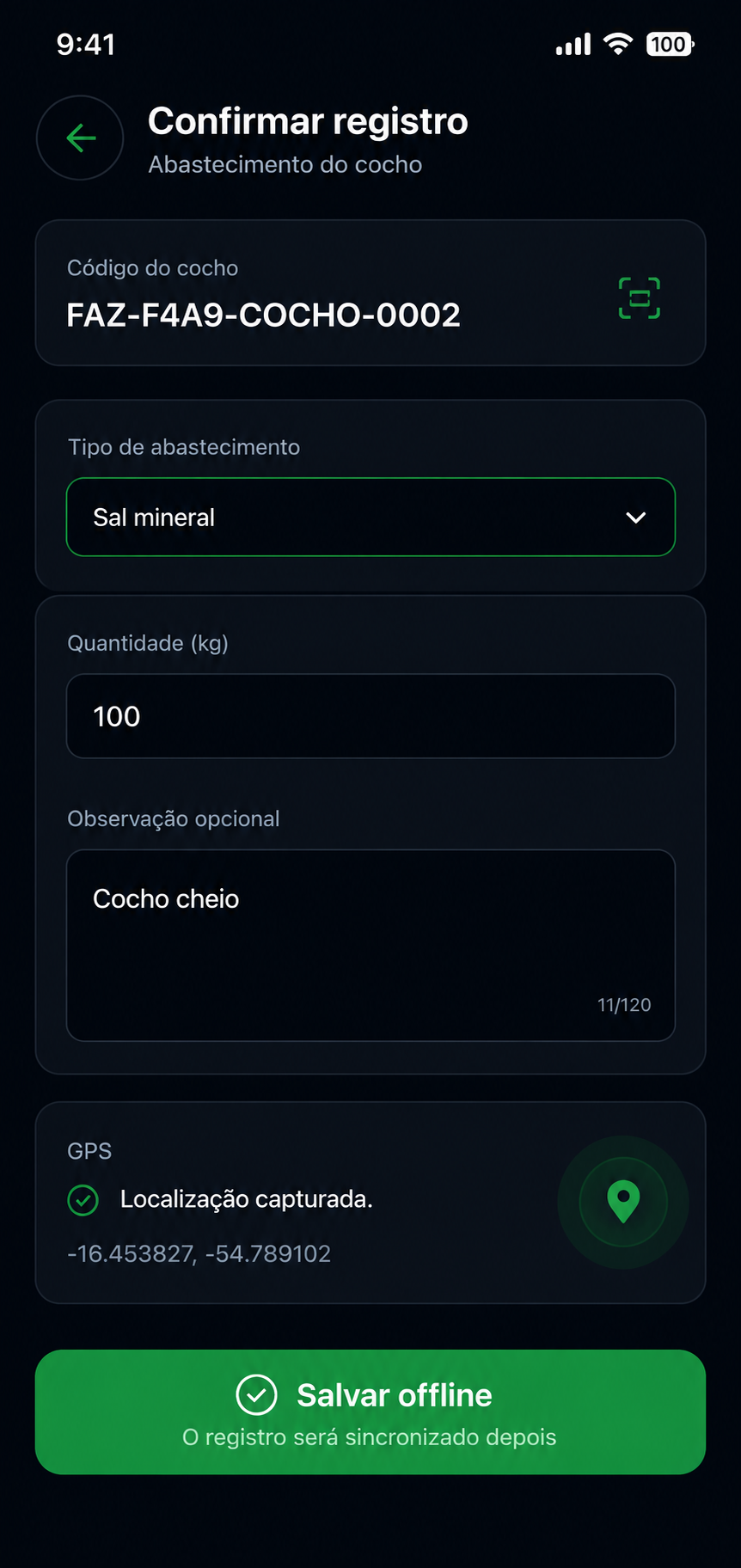Tap the check circle beside Localização capturada

coord(83,1200)
